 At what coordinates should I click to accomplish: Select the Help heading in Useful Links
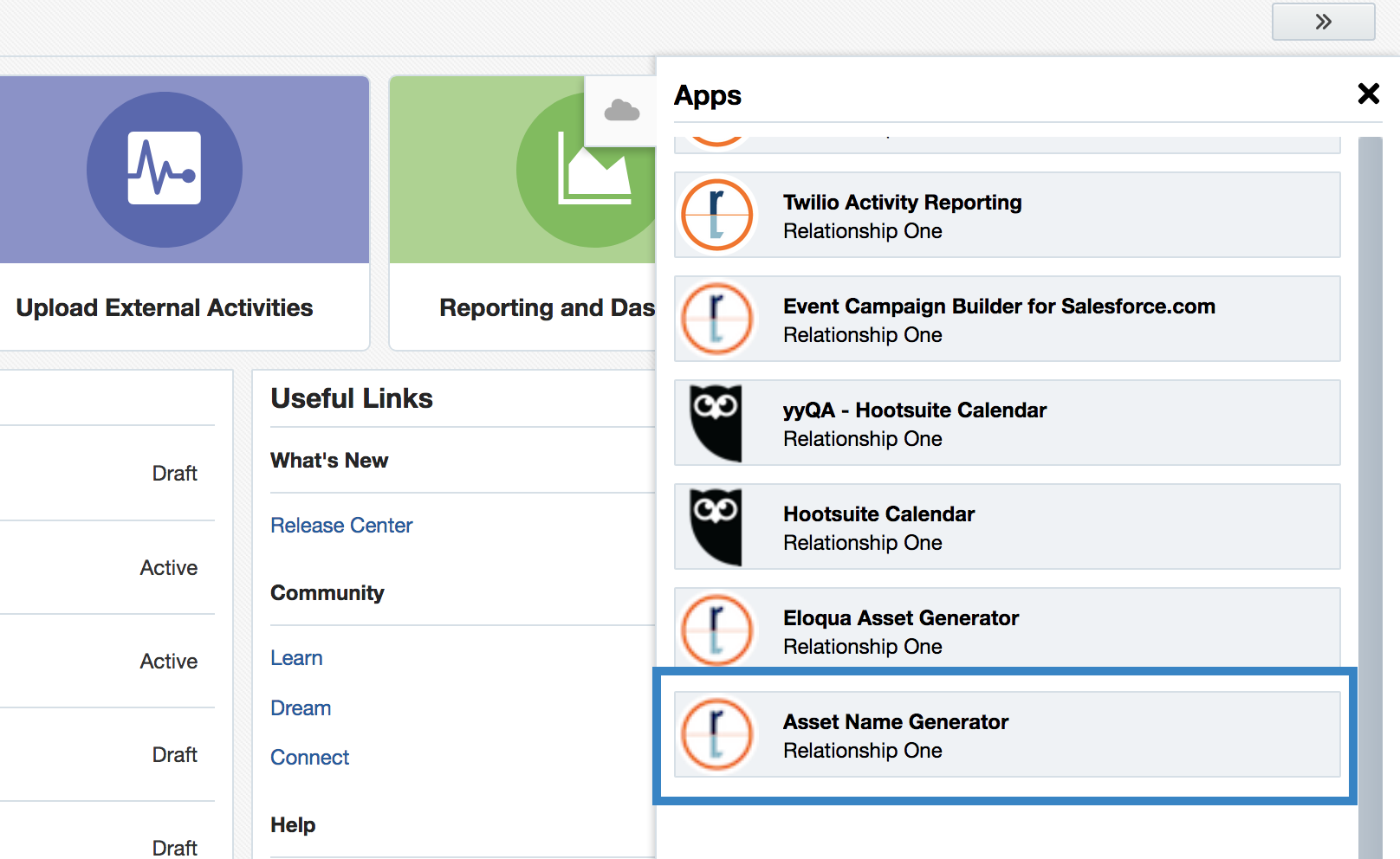coord(293,825)
